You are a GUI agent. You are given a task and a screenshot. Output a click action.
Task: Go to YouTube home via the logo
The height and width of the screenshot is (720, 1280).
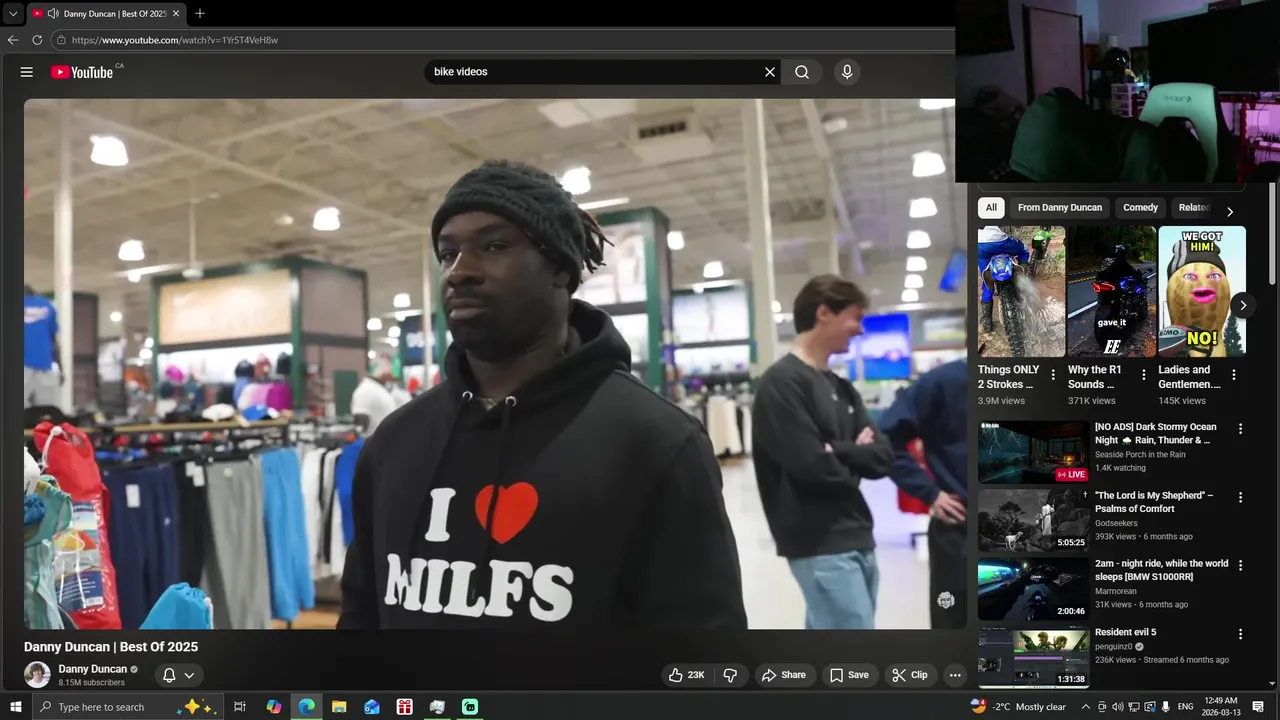click(82, 72)
